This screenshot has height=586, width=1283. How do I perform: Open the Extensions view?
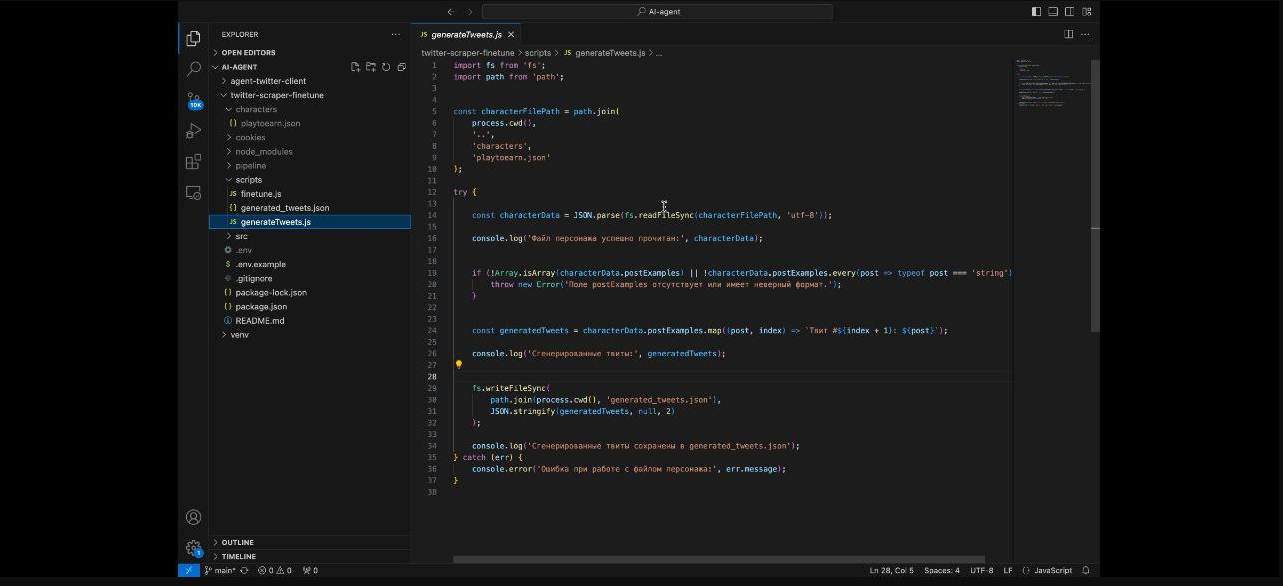click(193, 161)
